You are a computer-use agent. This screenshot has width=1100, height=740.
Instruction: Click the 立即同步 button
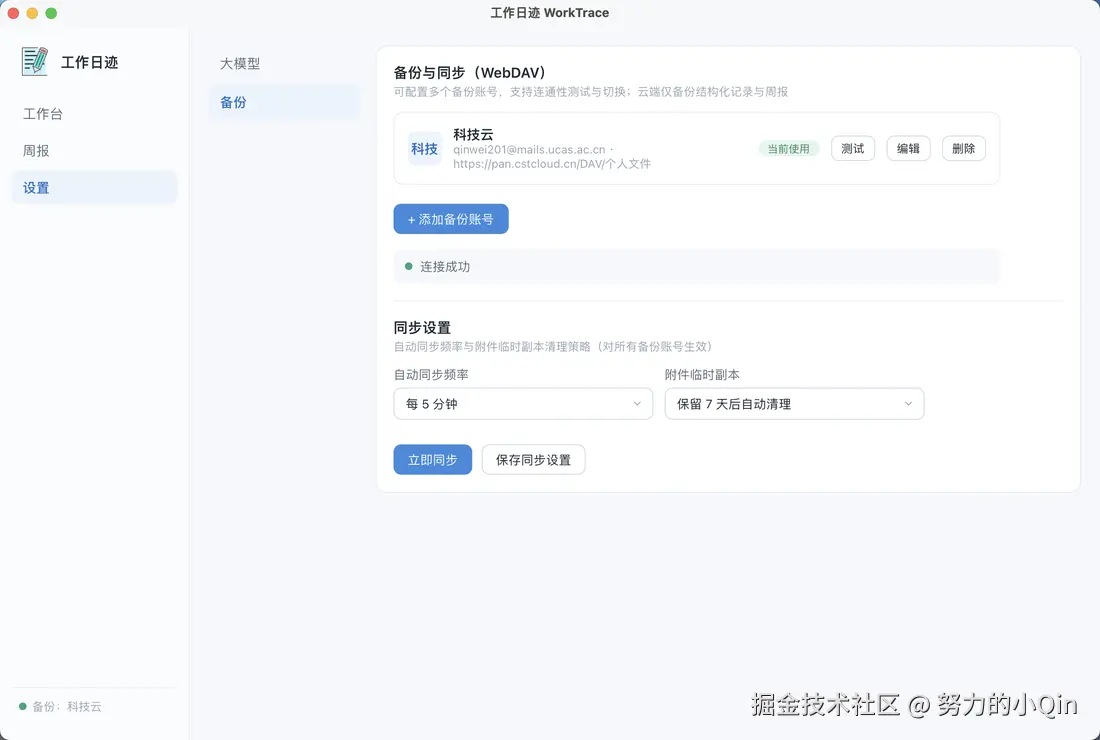coord(432,459)
